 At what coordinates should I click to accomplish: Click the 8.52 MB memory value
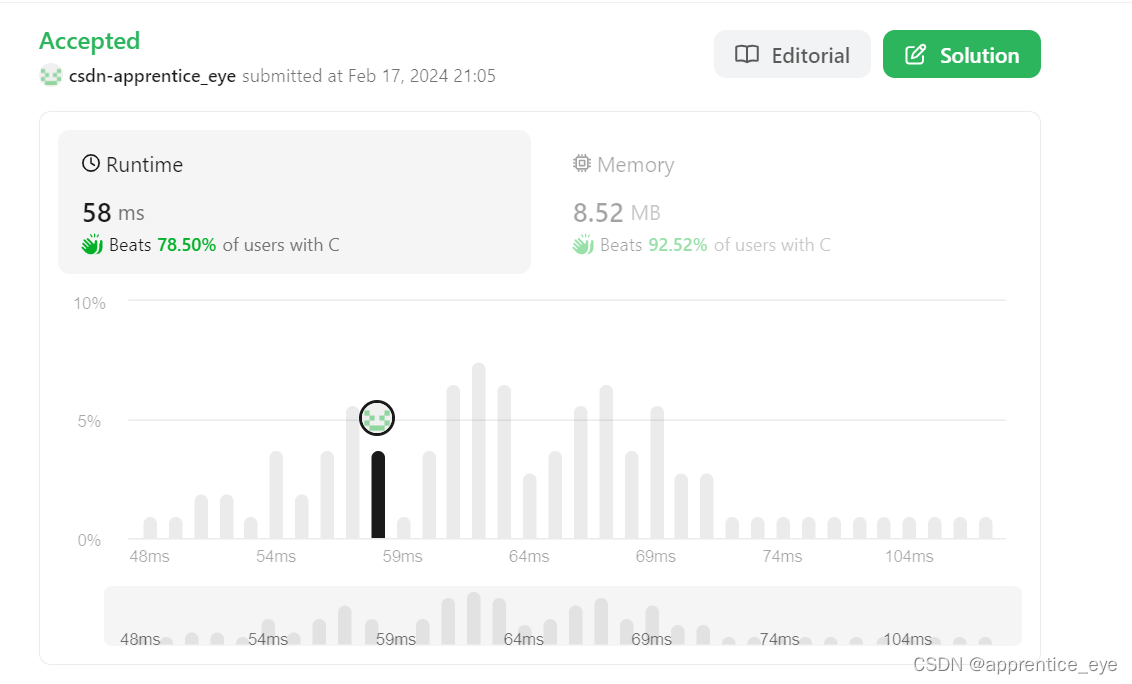tap(617, 212)
